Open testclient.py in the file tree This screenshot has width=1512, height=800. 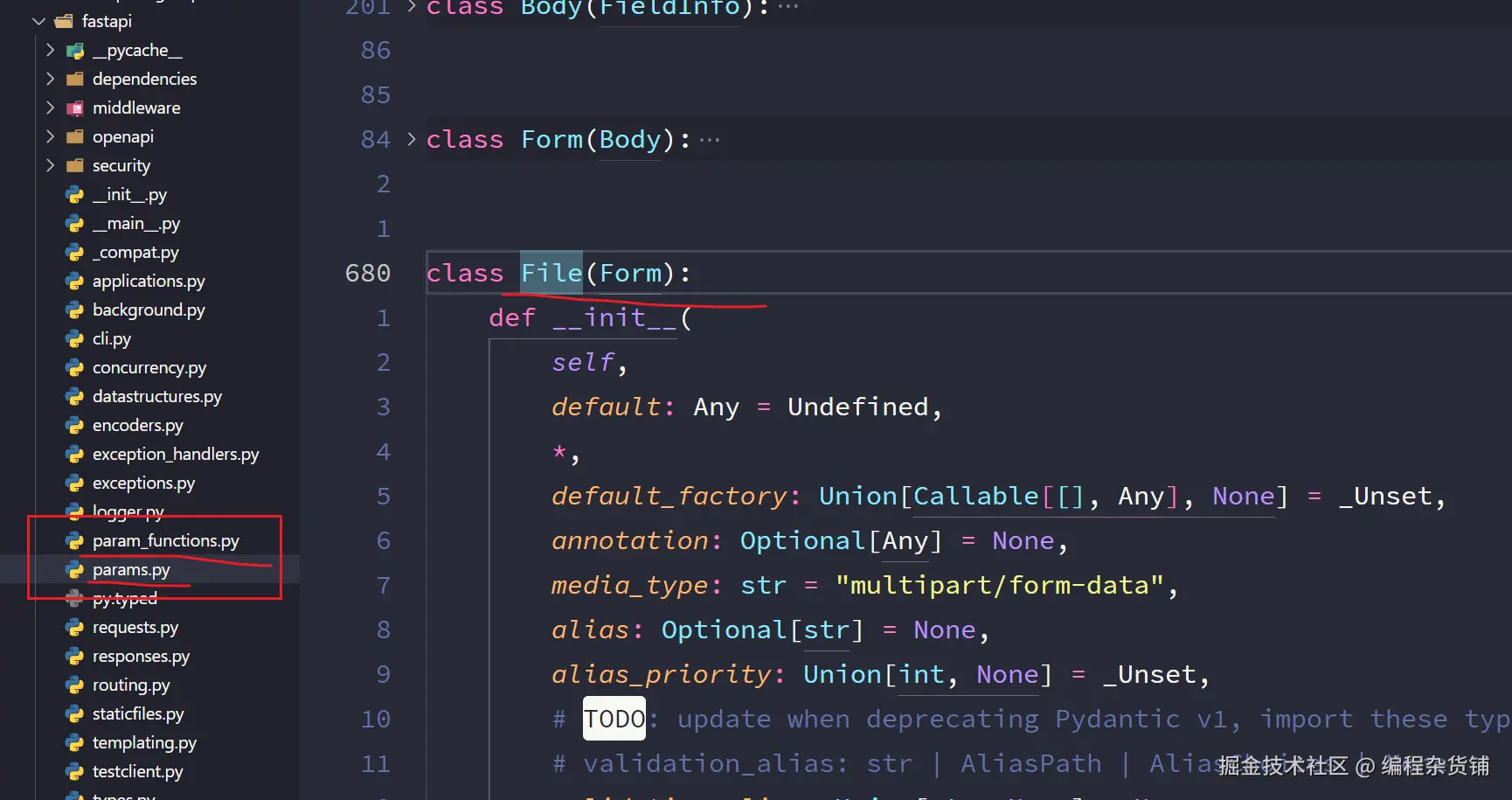click(138, 771)
